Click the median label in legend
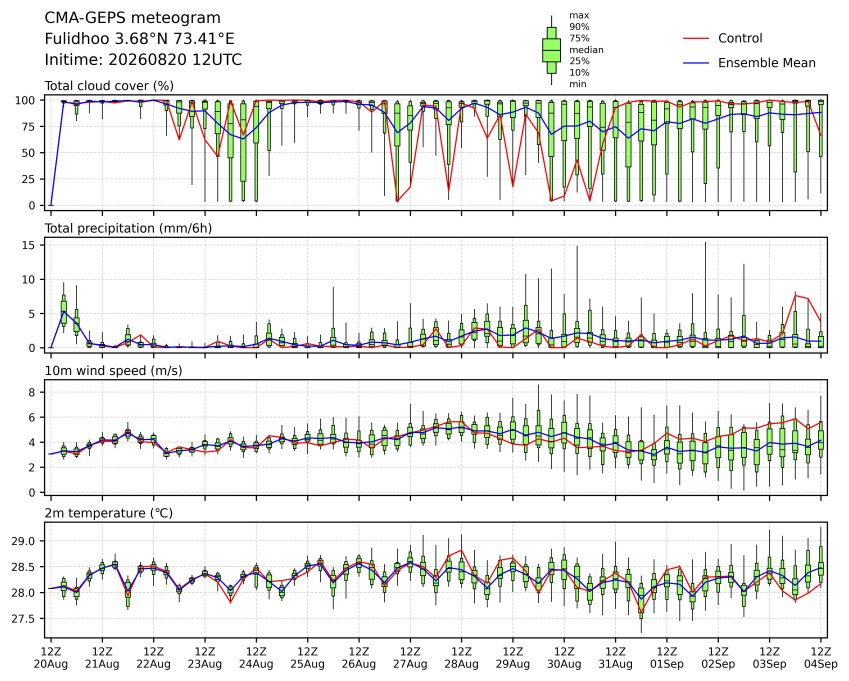Screen dimensions: 849x681 pyautogui.click(x=586, y=50)
